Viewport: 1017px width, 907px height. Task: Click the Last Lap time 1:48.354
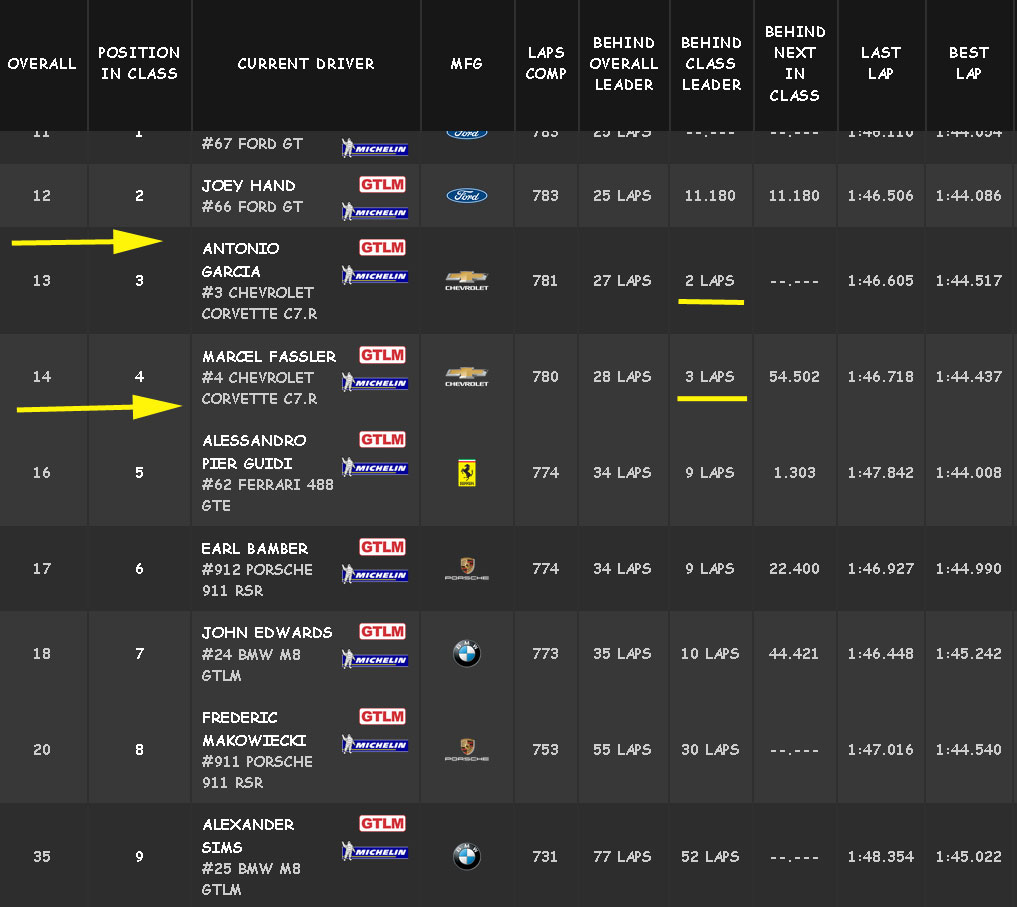coord(880,857)
